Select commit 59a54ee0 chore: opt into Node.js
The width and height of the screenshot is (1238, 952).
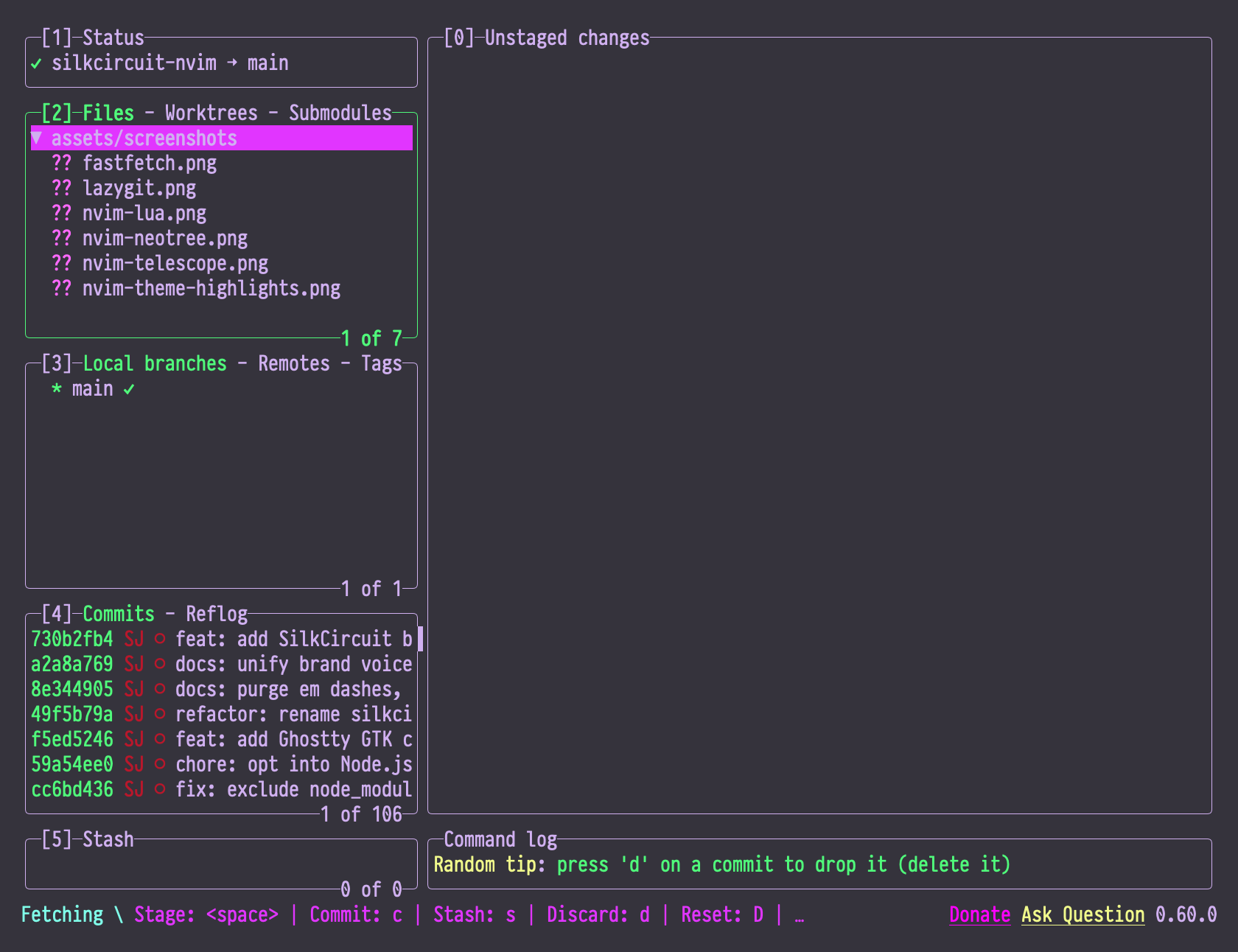click(x=222, y=764)
